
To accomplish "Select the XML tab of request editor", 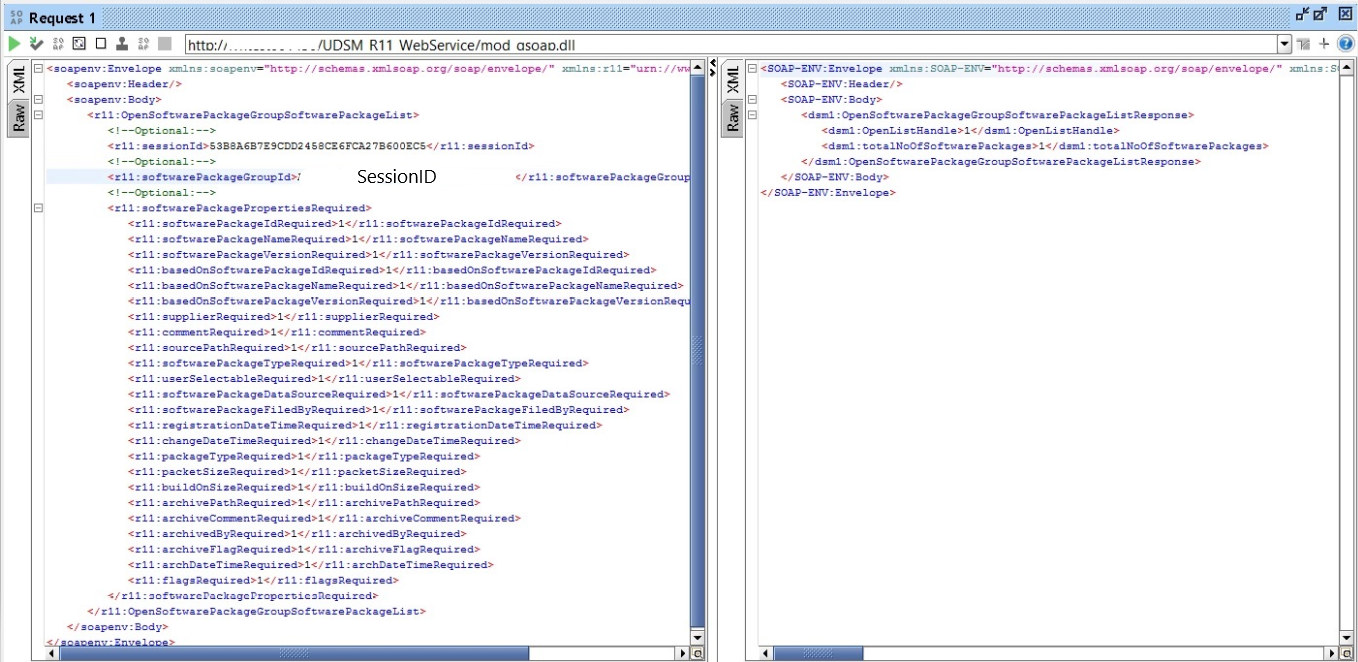I will (x=18, y=81).
